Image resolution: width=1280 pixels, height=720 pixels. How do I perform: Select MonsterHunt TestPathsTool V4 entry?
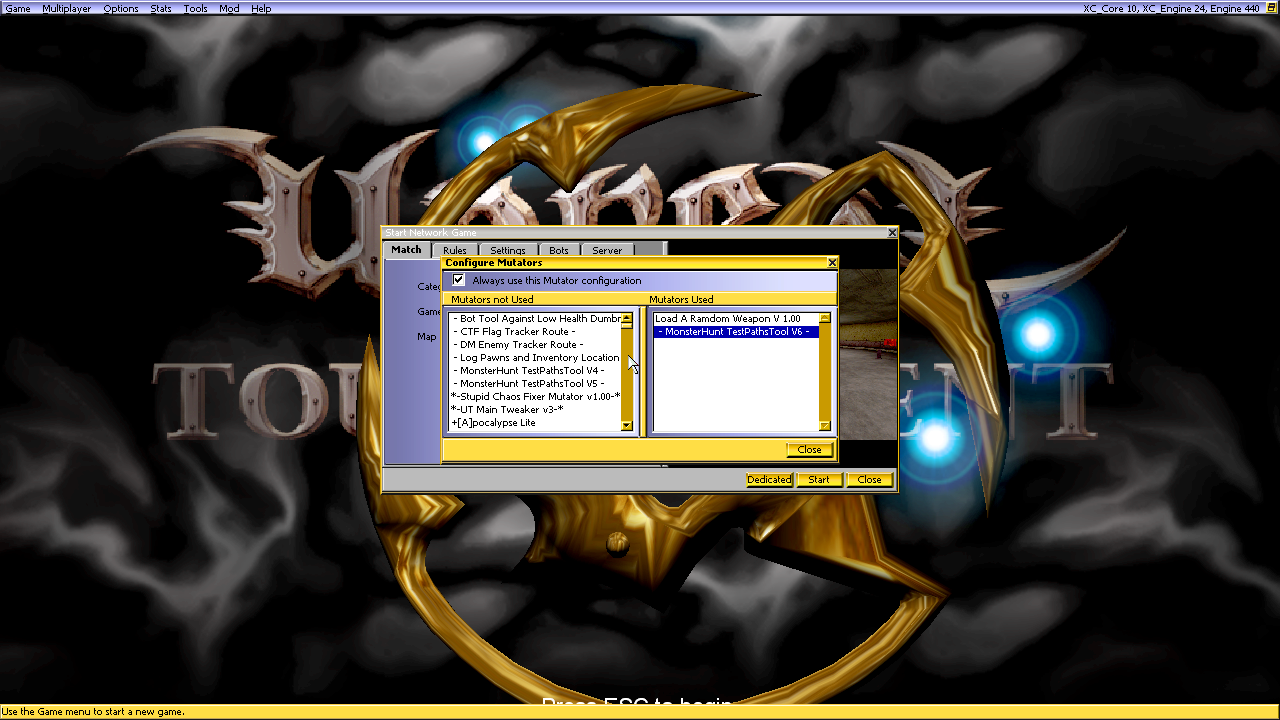535,371
